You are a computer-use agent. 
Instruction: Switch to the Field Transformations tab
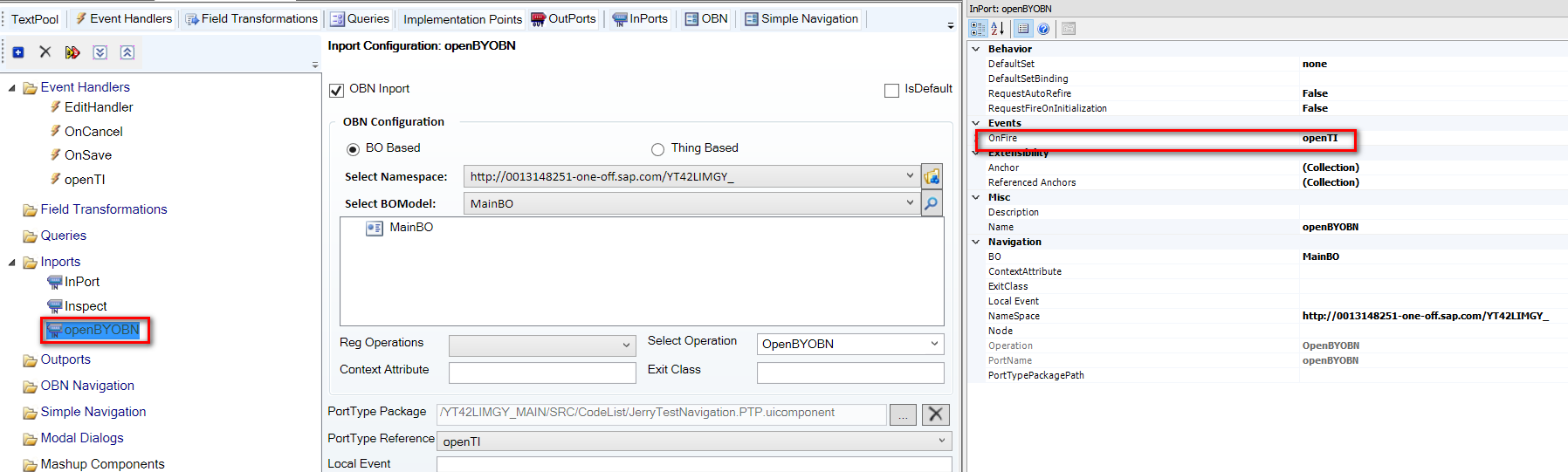coord(251,18)
